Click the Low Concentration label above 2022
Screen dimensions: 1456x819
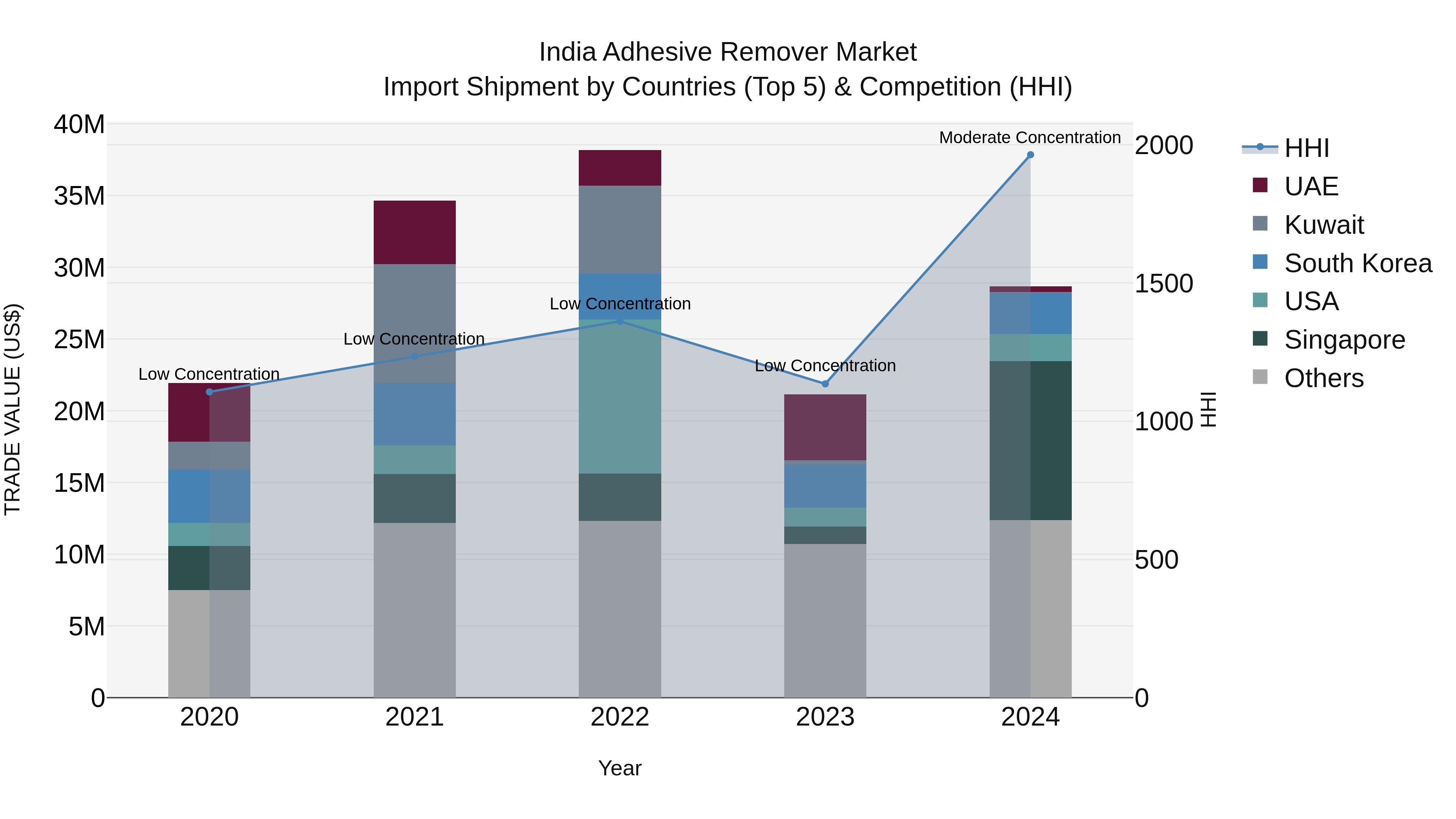(620, 303)
